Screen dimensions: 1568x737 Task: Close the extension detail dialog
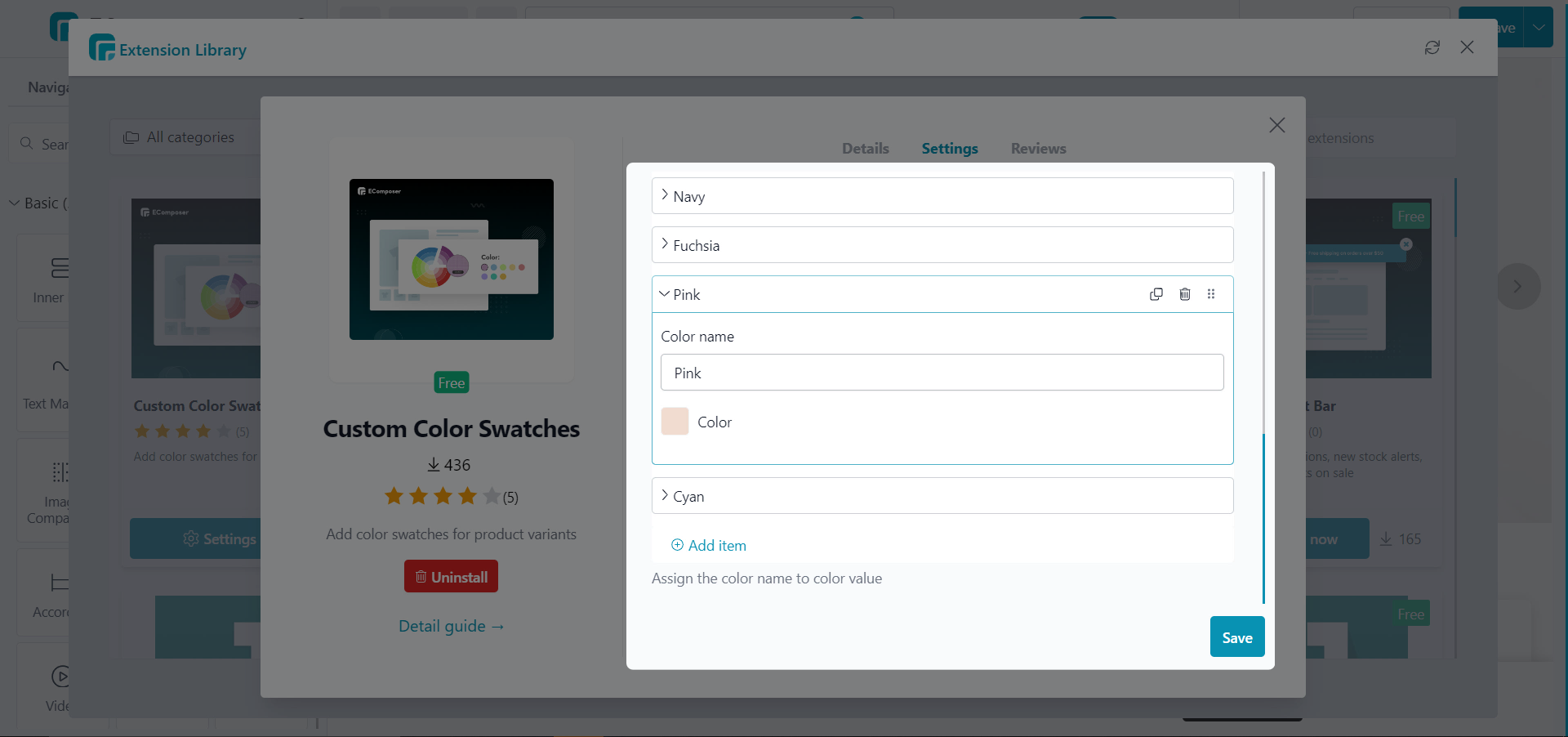(1277, 125)
